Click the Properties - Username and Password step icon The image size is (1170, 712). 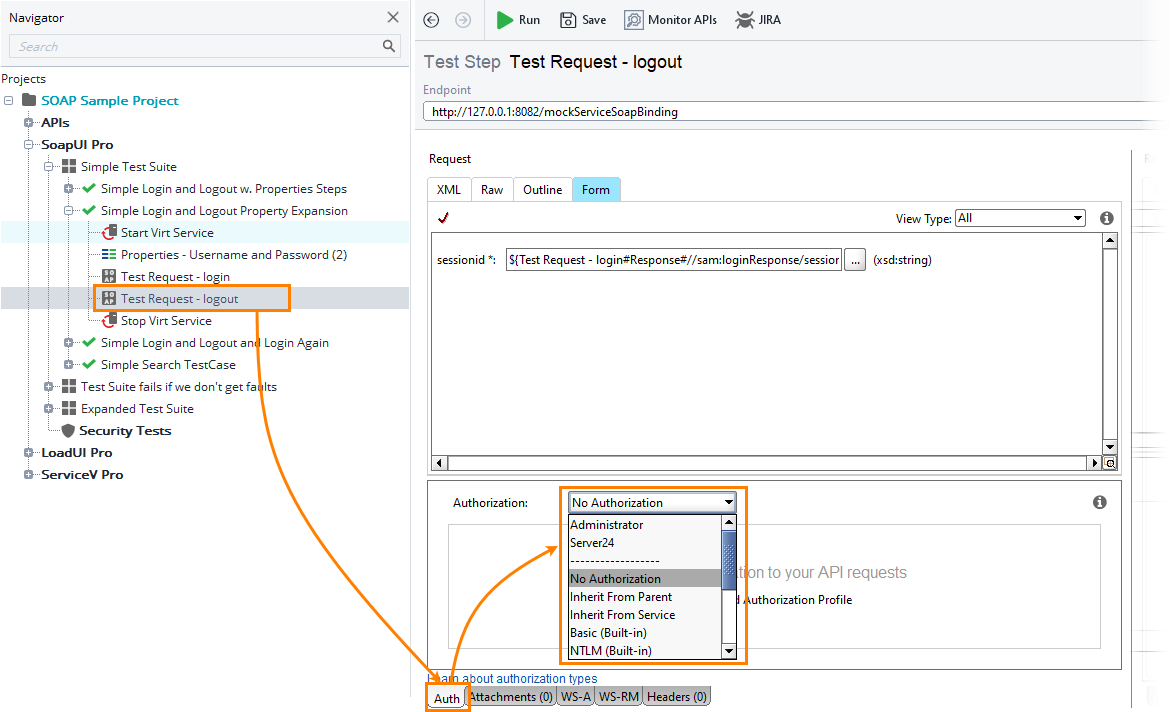pyautogui.click(x=109, y=254)
